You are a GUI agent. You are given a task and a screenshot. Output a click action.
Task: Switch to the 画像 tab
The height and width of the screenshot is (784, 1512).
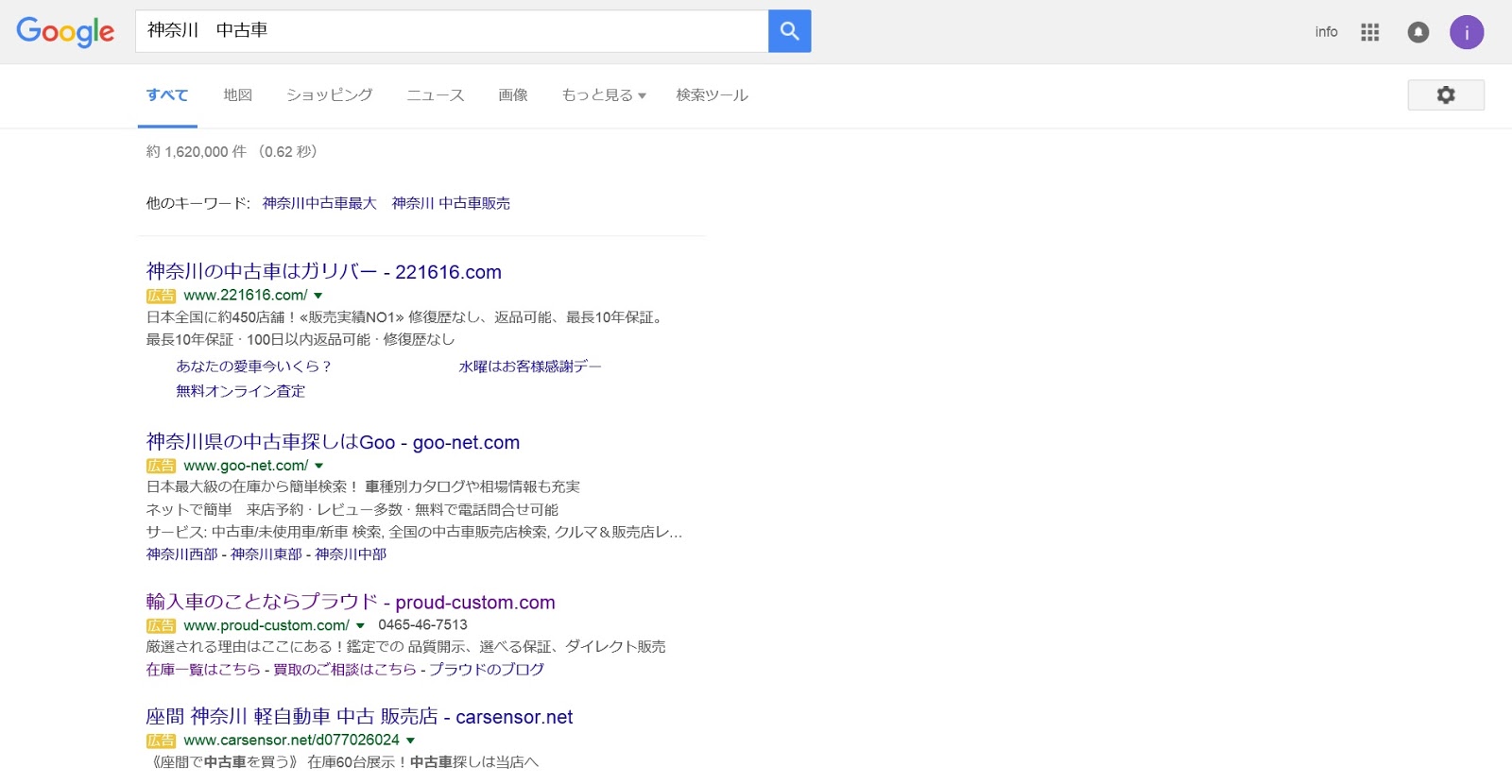pyautogui.click(x=513, y=94)
